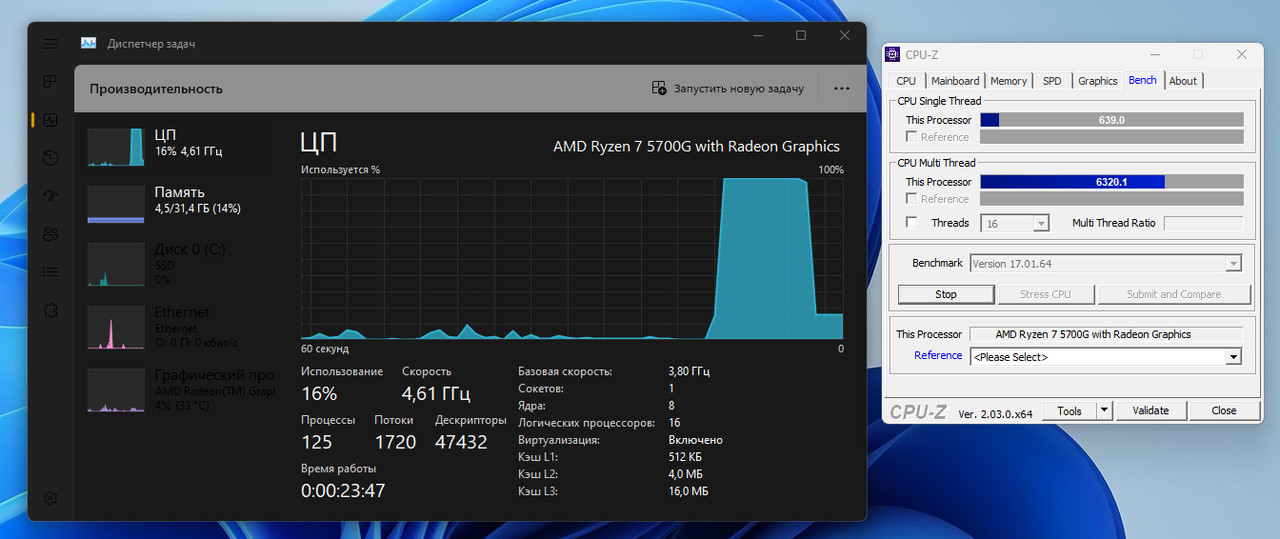Click the Validate button in CPU-Z
The height and width of the screenshot is (539, 1280).
coord(1151,411)
